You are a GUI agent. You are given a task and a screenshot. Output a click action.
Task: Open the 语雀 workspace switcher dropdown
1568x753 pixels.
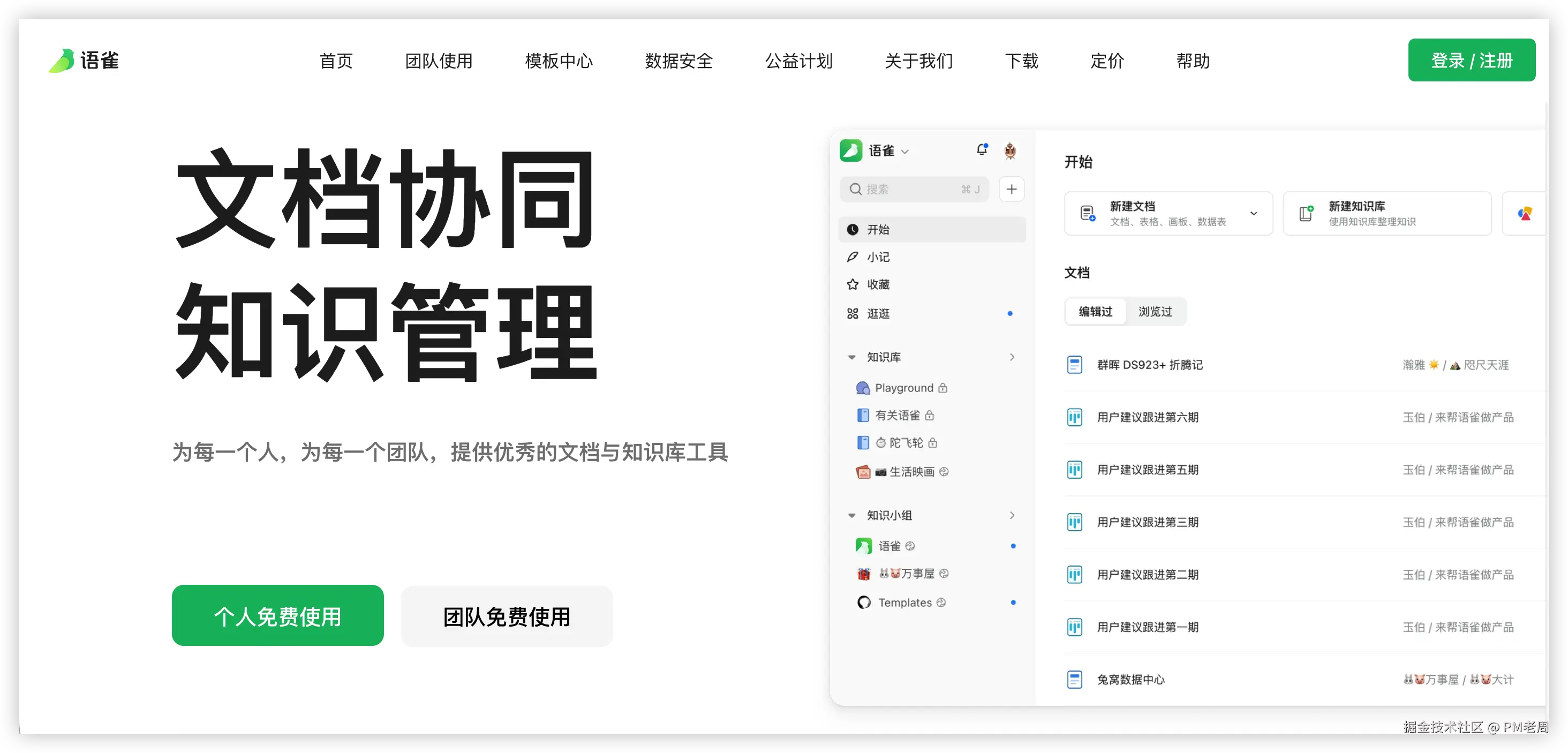click(x=906, y=150)
